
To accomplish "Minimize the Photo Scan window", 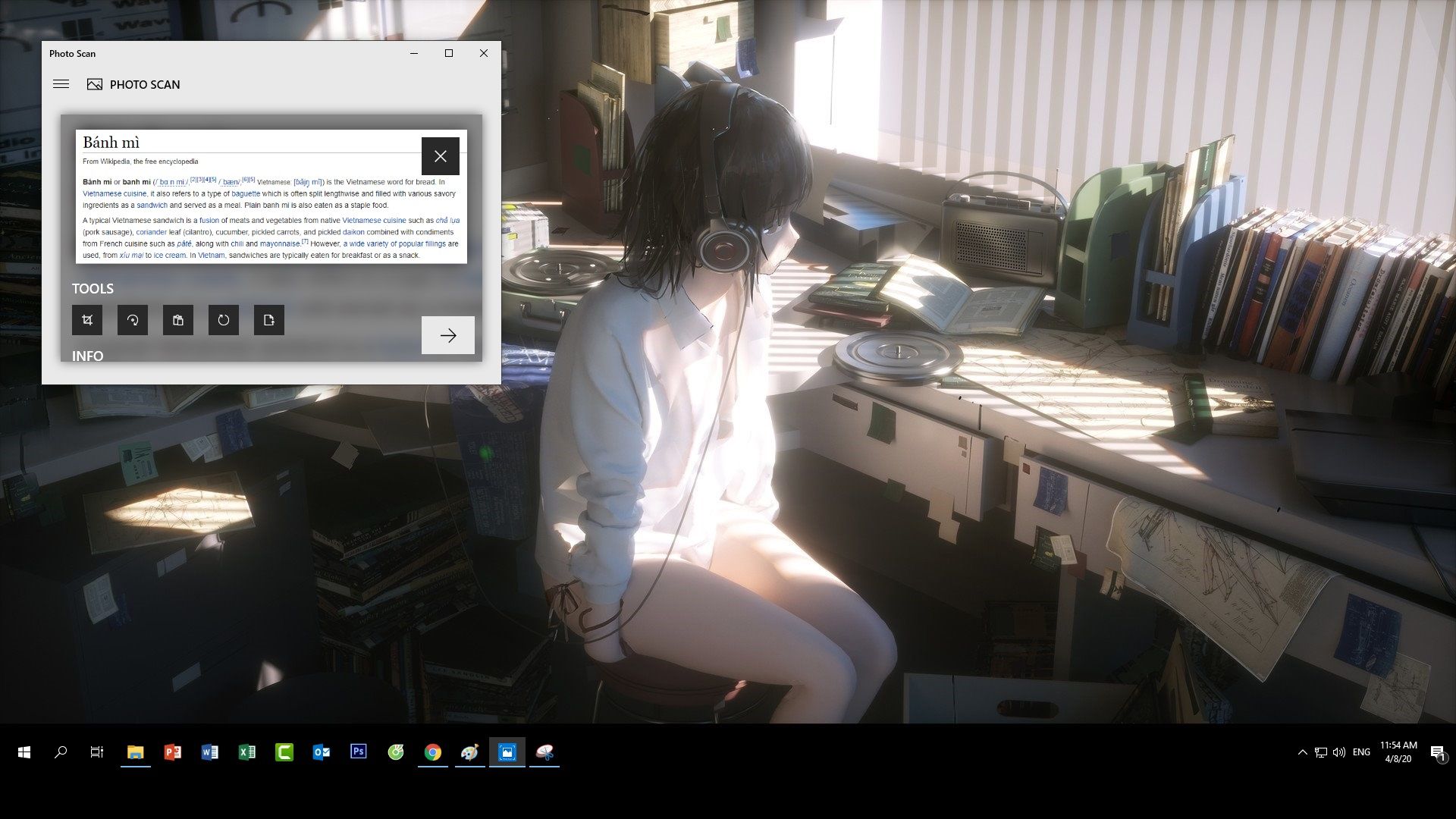I will 414,53.
